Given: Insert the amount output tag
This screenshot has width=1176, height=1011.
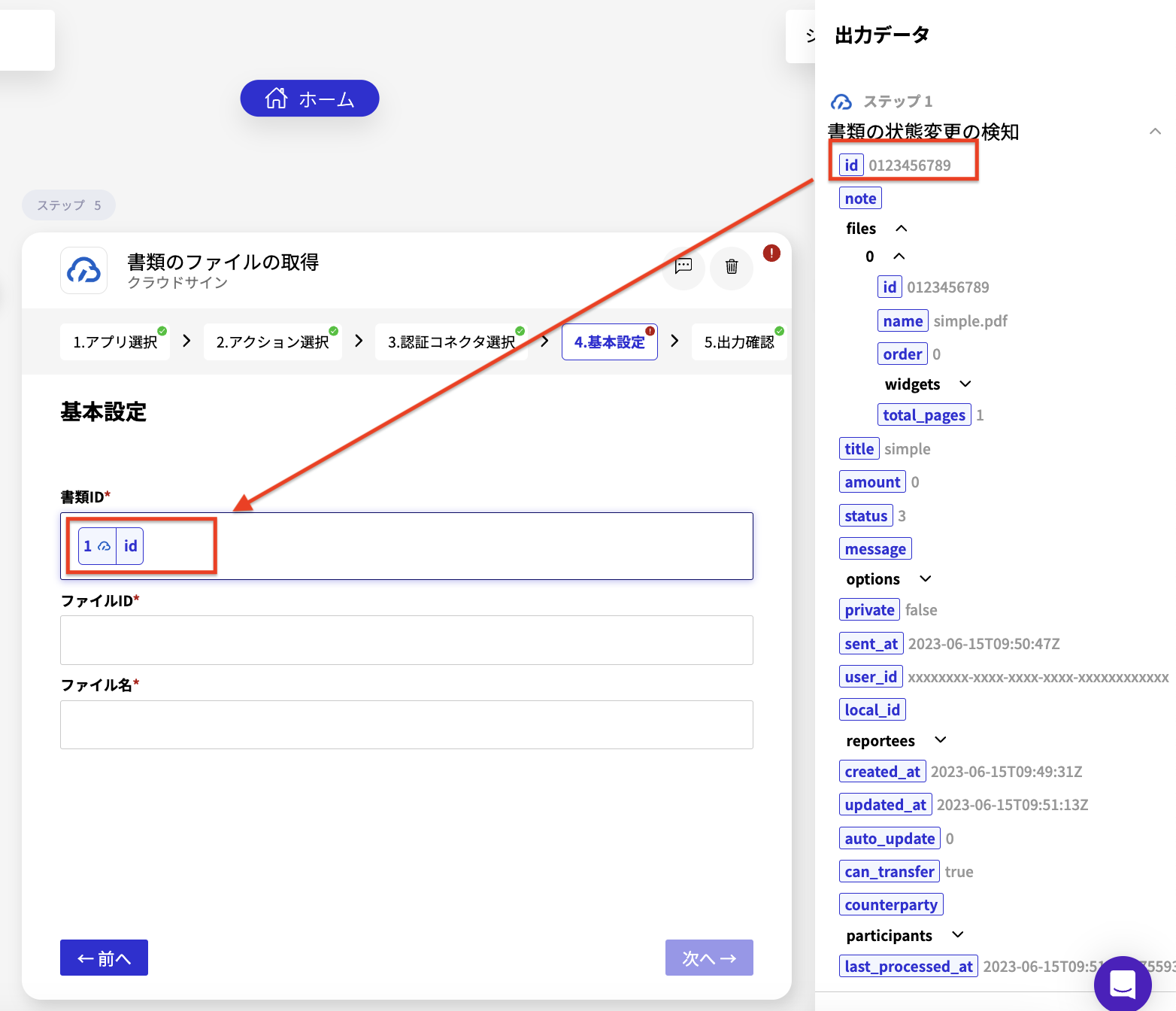Looking at the screenshot, I should click(x=872, y=482).
